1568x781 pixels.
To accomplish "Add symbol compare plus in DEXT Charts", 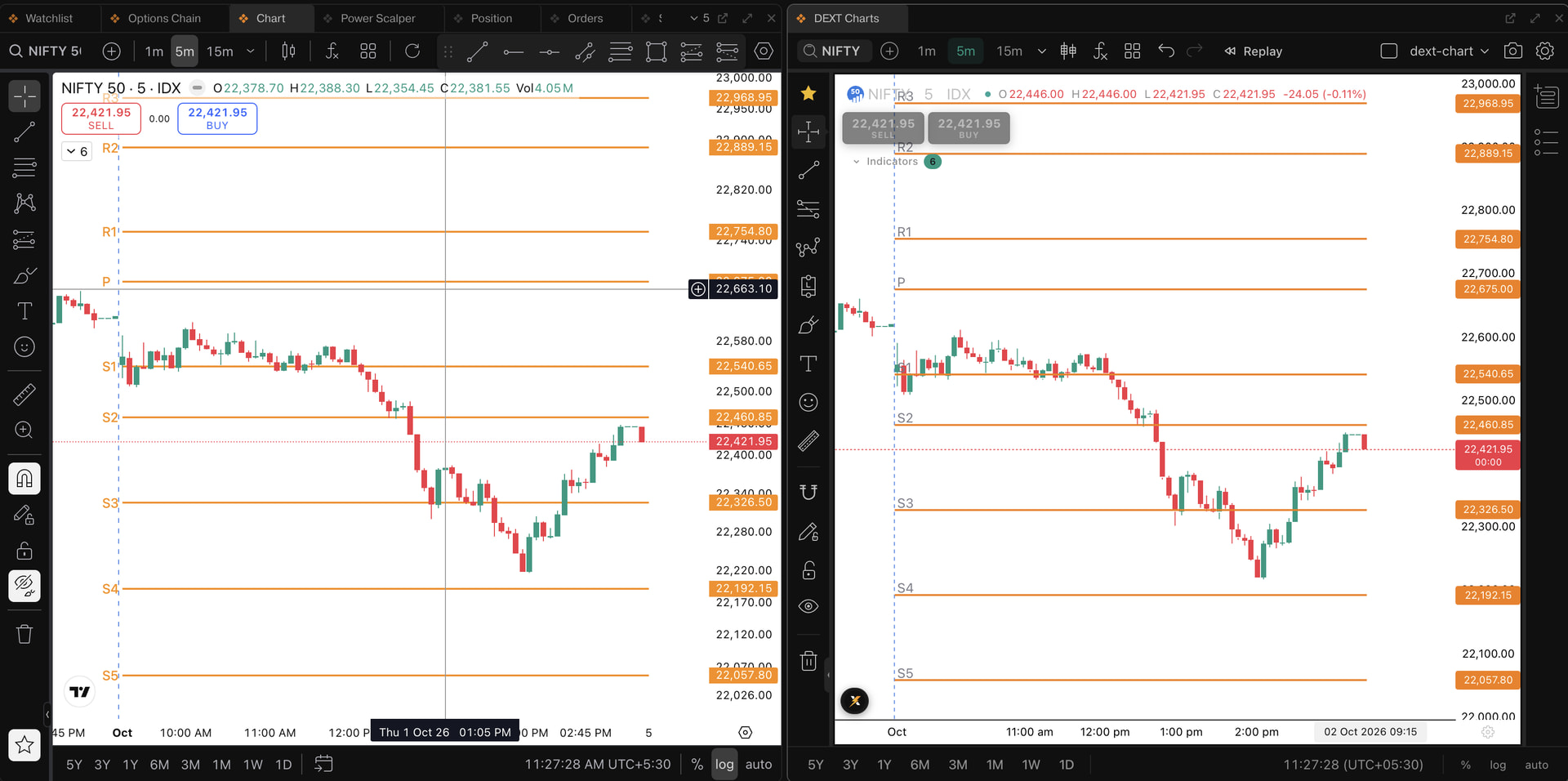I will click(x=889, y=51).
